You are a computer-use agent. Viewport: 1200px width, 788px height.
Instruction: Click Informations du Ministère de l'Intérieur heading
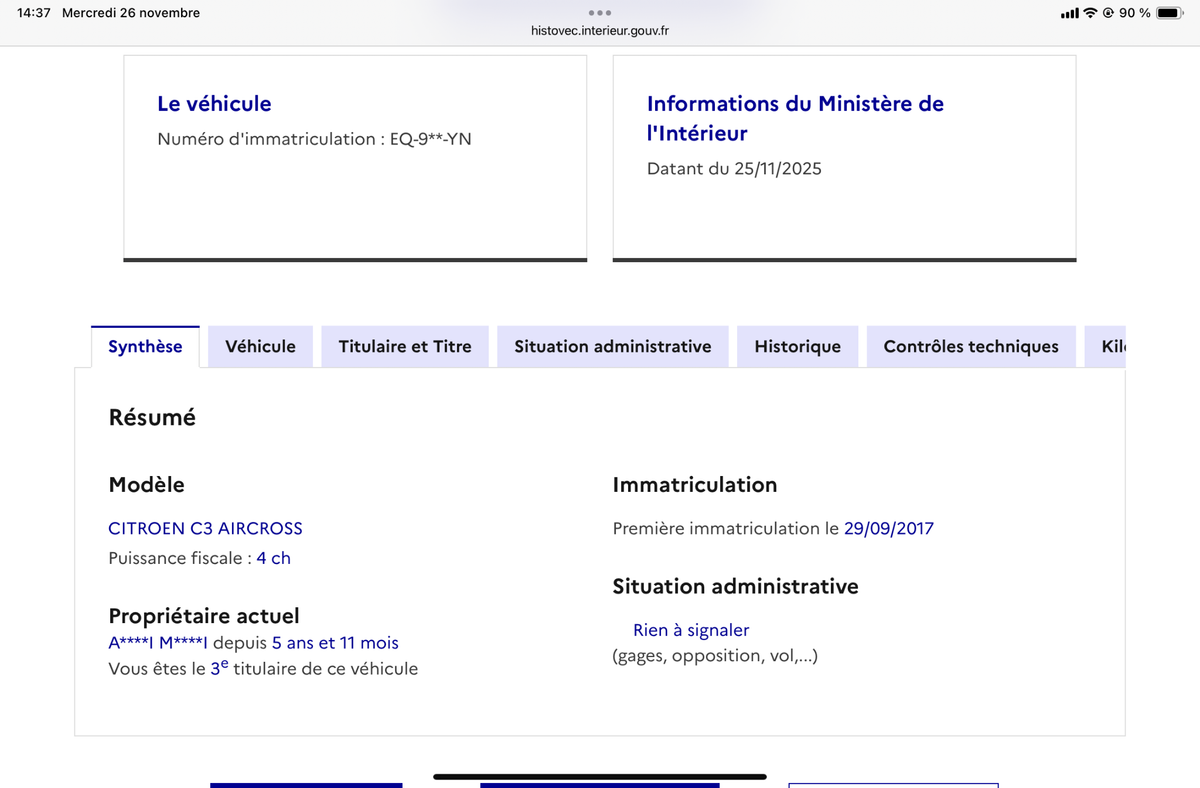pos(795,118)
